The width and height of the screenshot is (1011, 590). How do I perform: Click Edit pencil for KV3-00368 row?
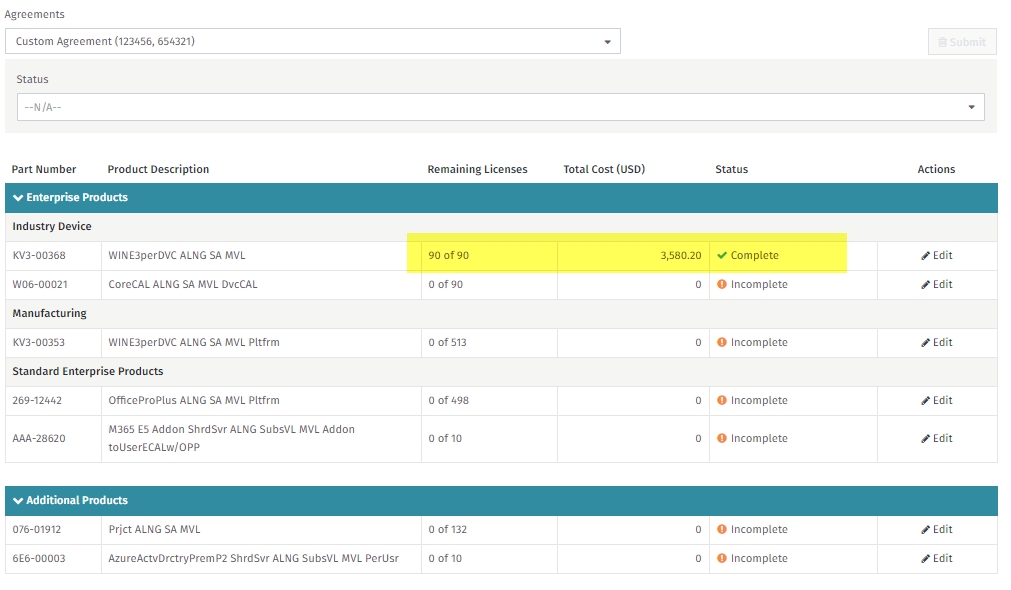936,255
